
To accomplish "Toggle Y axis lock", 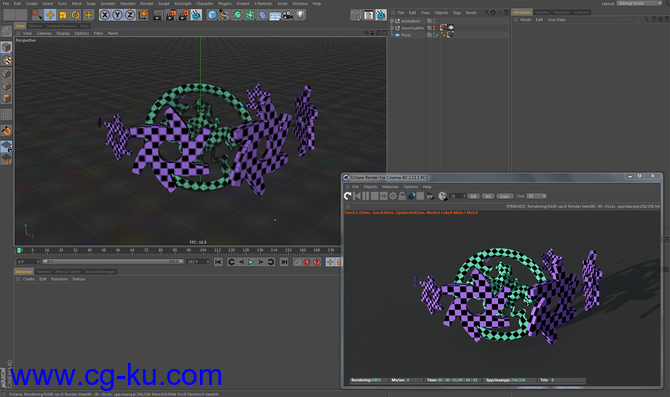I will (118, 15).
